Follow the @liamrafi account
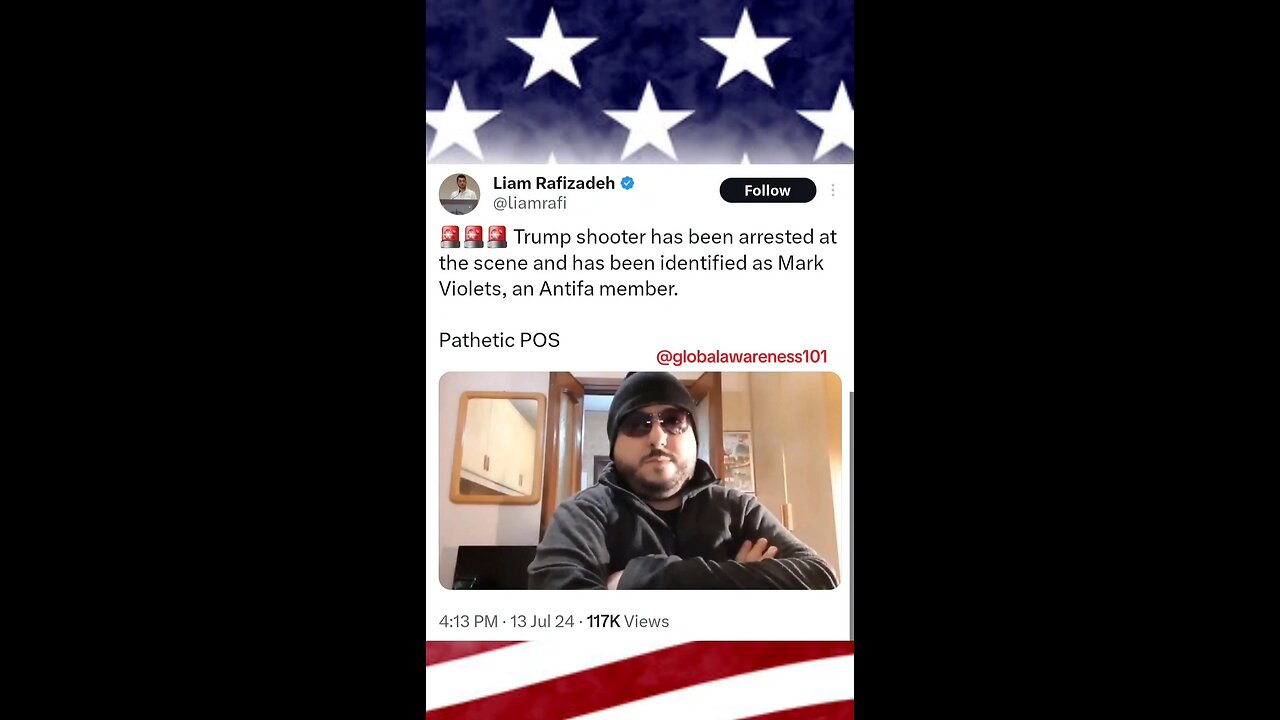This screenshot has width=1280, height=720. click(767, 190)
